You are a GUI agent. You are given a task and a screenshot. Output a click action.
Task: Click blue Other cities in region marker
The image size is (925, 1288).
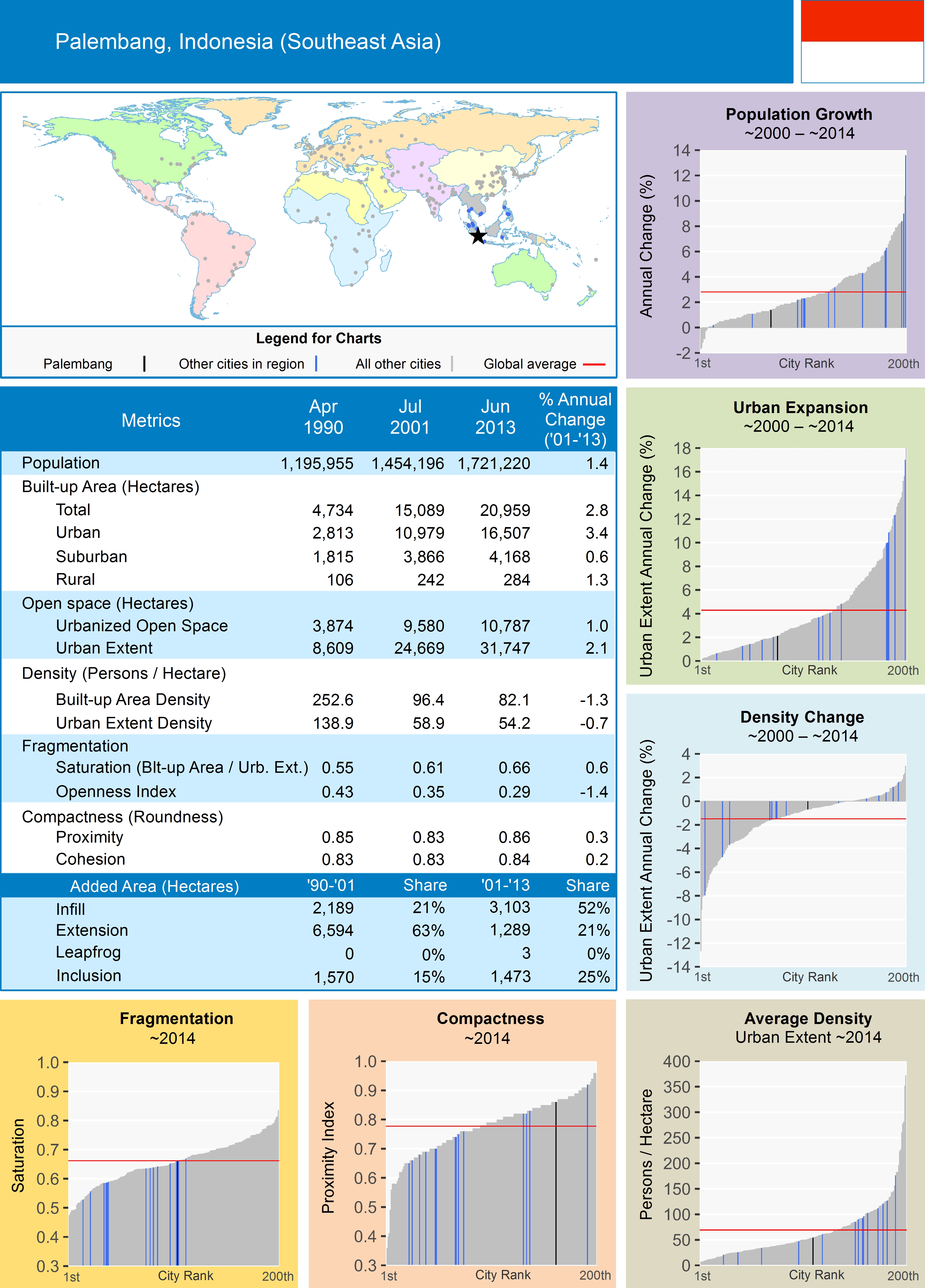click(x=316, y=364)
